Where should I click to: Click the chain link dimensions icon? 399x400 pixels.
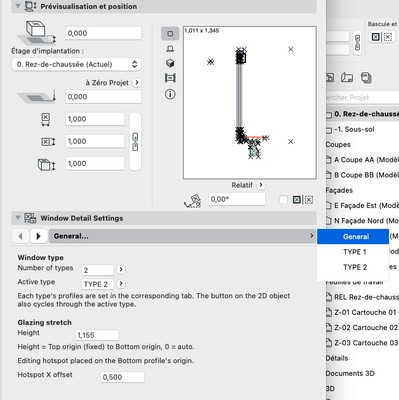pos(135,142)
